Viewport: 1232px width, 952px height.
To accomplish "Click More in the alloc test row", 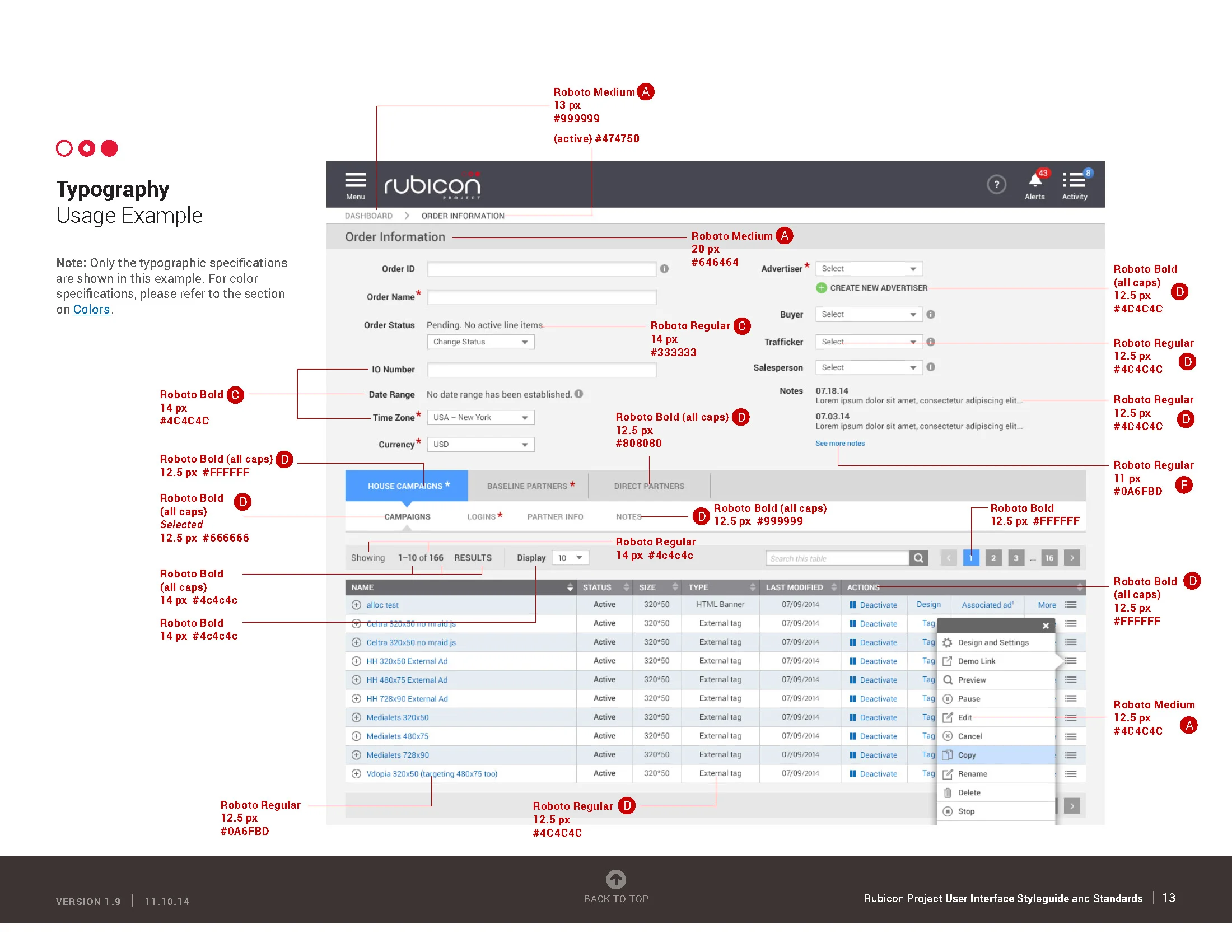I will click(x=1047, y=605).
